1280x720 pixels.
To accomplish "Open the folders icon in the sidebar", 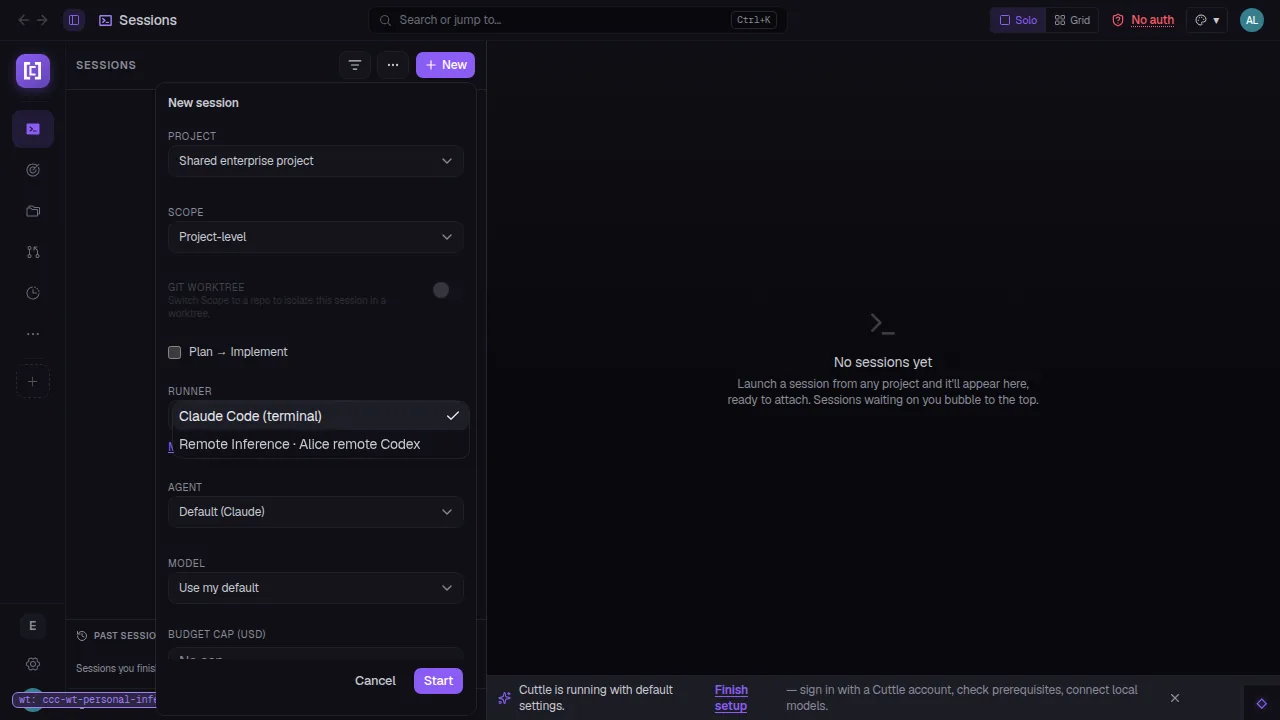I will [33, 211].
